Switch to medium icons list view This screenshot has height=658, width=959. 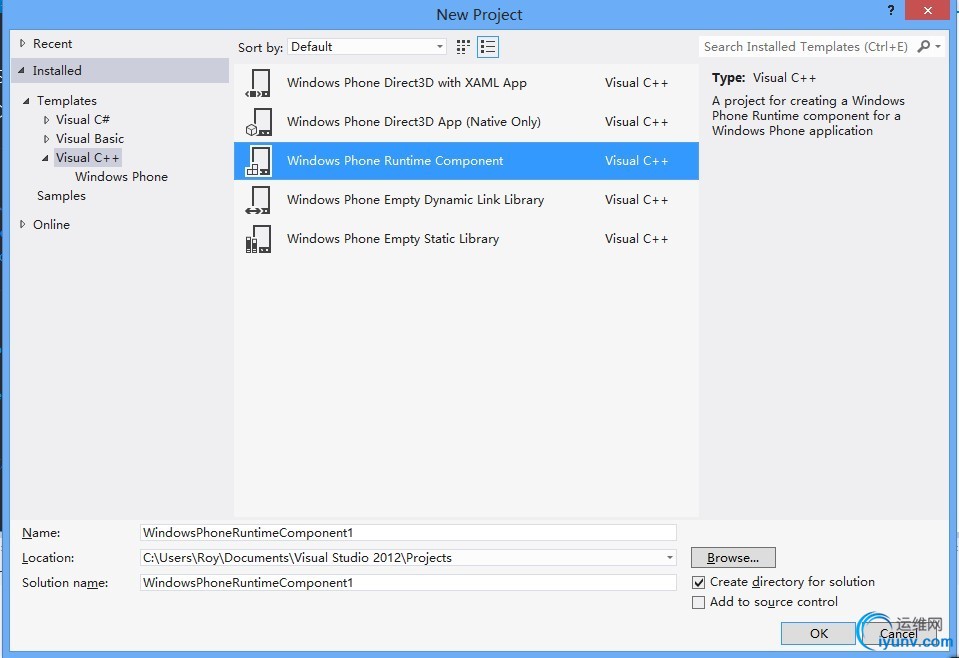(488, 47)
